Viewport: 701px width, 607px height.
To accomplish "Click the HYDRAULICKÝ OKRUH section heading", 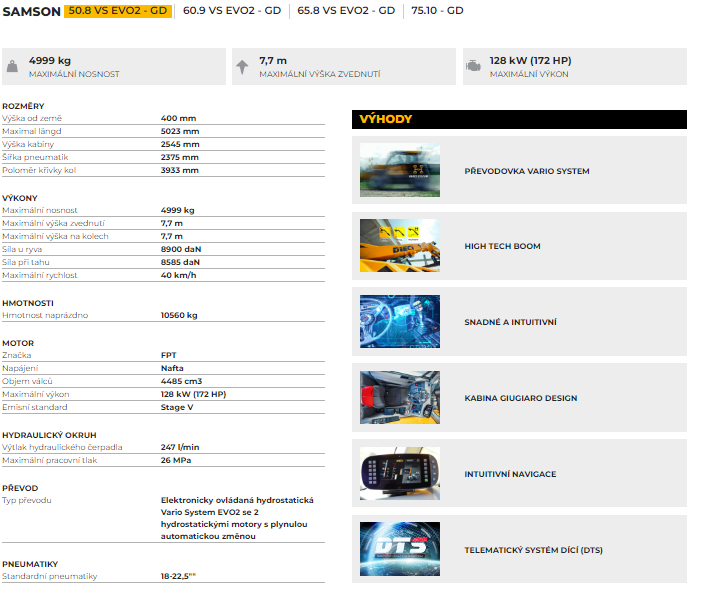I will 49,435.
